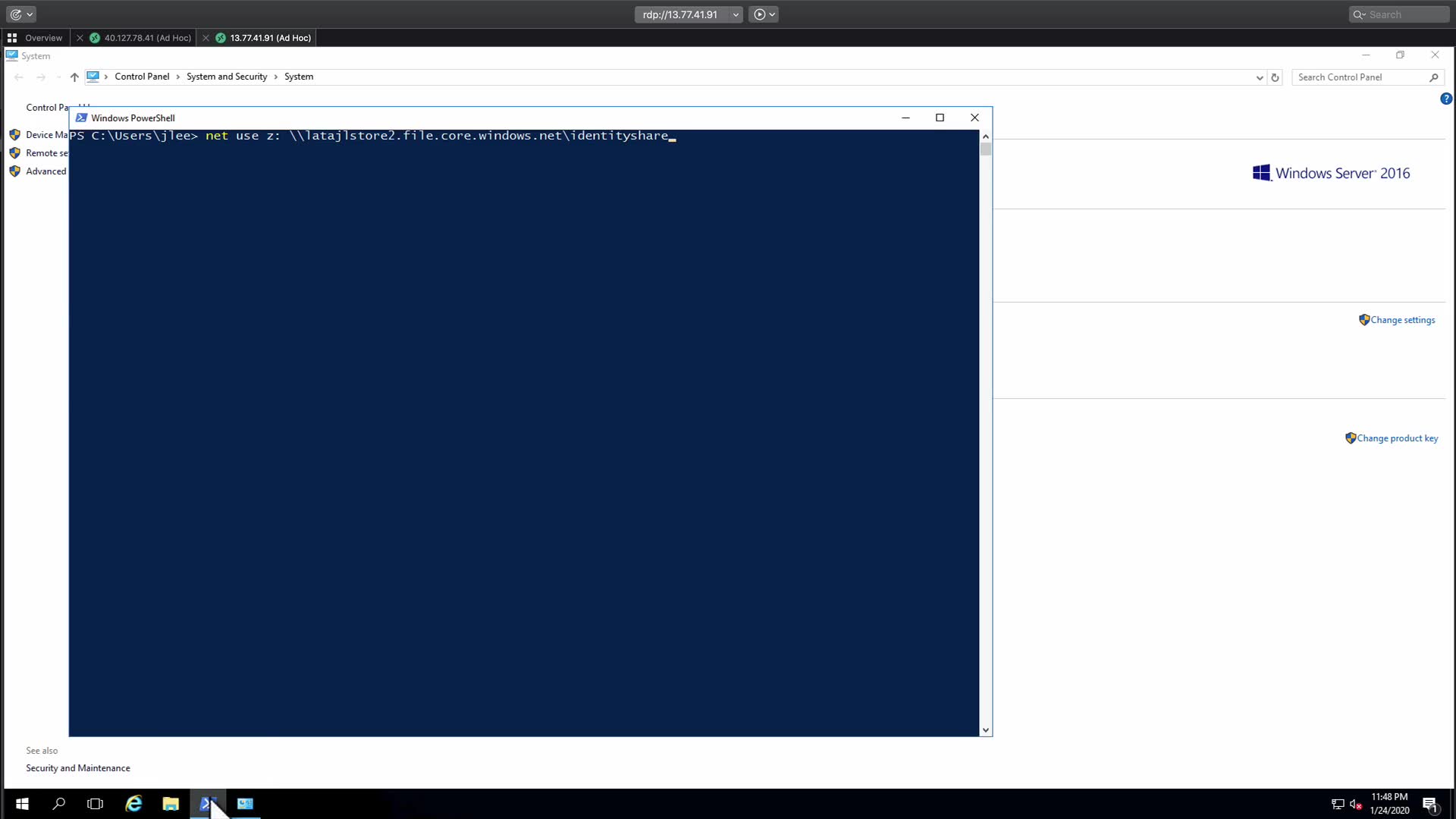Screen dimensions: 1456x819
Task: Click Change settings link
Action: point(1402,320)
